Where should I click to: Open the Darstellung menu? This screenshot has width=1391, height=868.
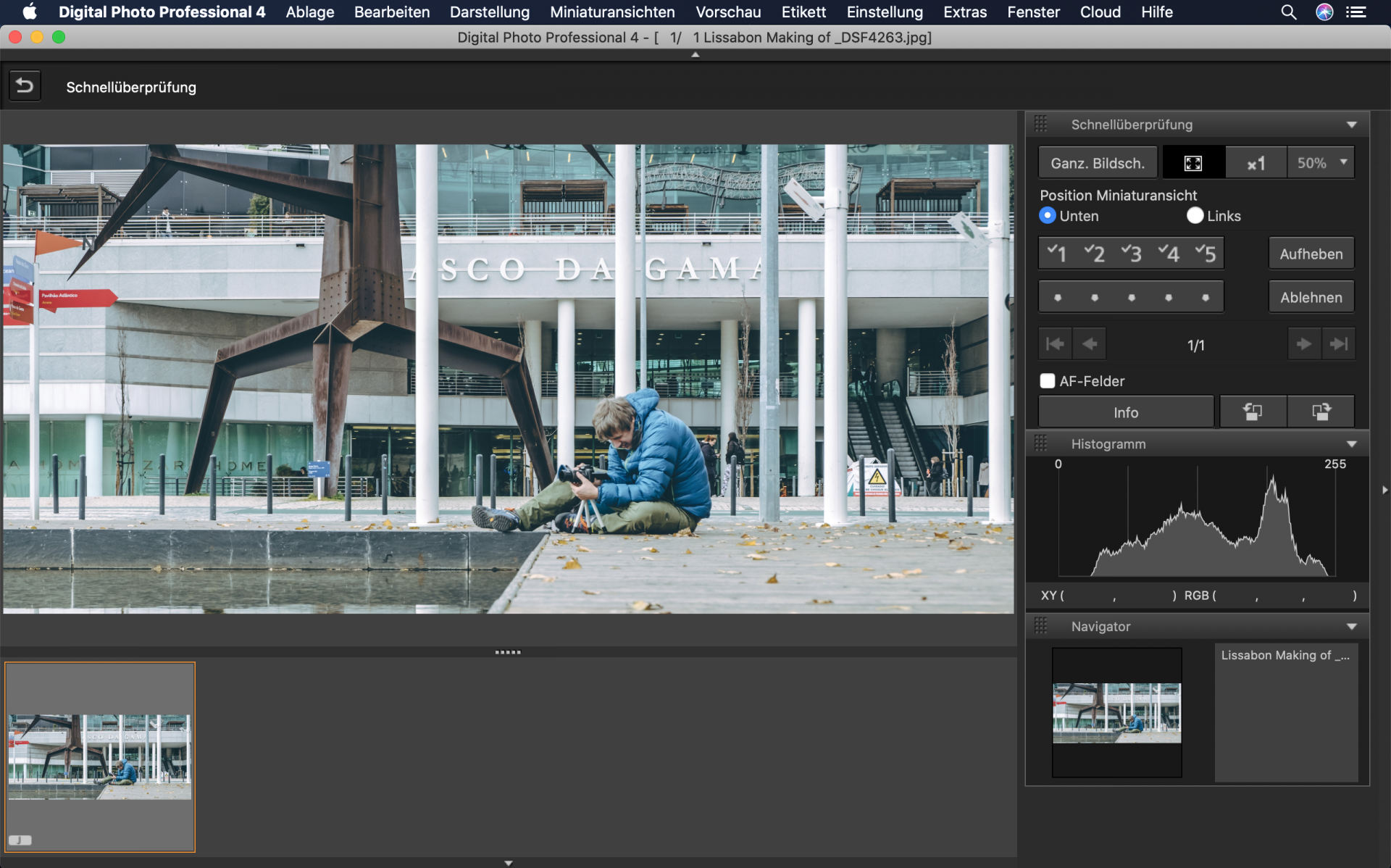(490, 12)
